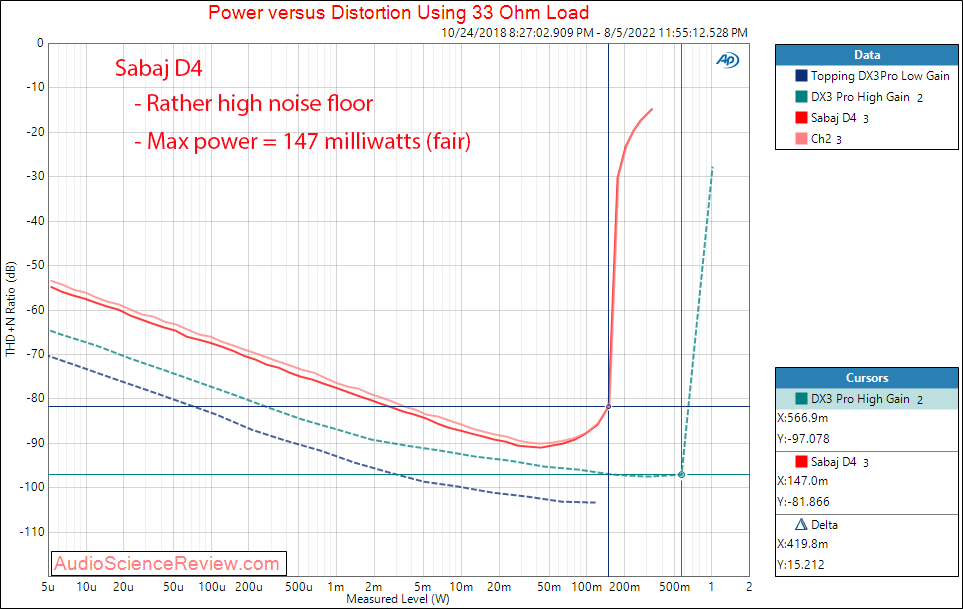Click the 1m tick label on x-axis

pos(335,587)
